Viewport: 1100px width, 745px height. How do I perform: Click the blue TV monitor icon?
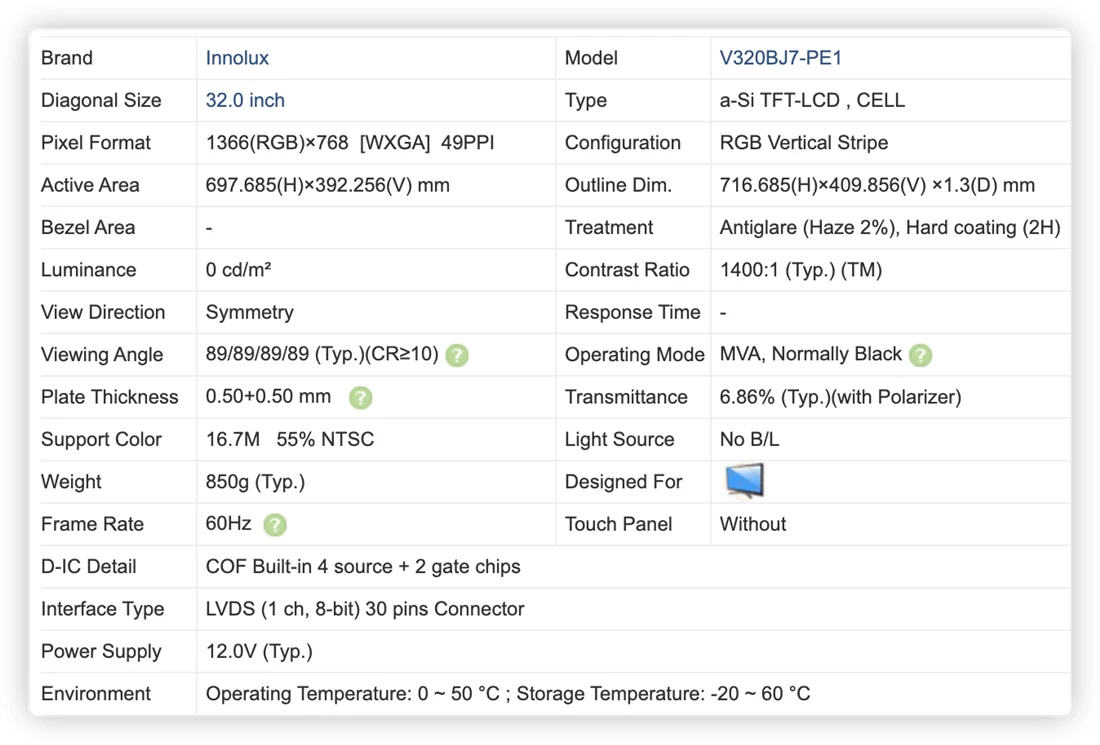[744, 481]
